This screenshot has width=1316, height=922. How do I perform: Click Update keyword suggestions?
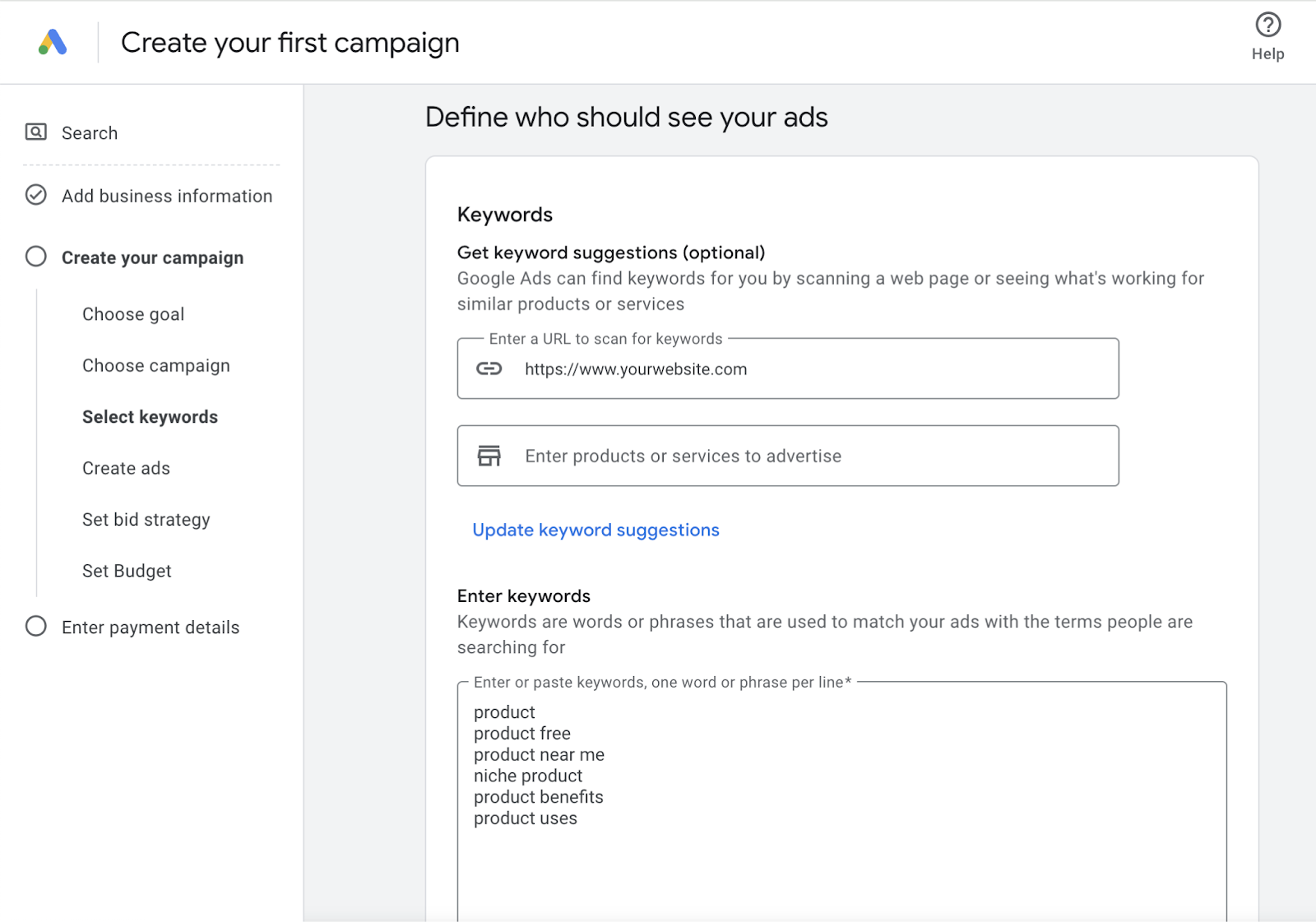click(x=595, y=530)
